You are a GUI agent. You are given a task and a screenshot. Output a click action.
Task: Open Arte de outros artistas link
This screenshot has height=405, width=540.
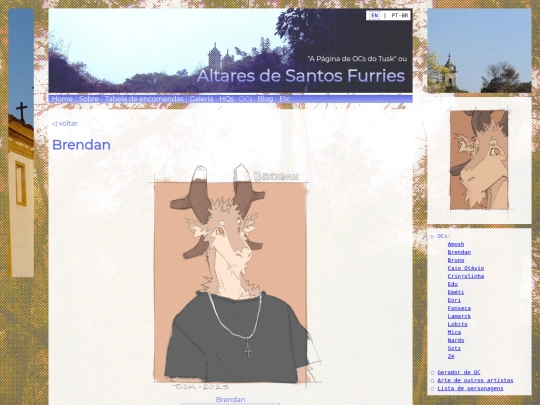(475, 380)
